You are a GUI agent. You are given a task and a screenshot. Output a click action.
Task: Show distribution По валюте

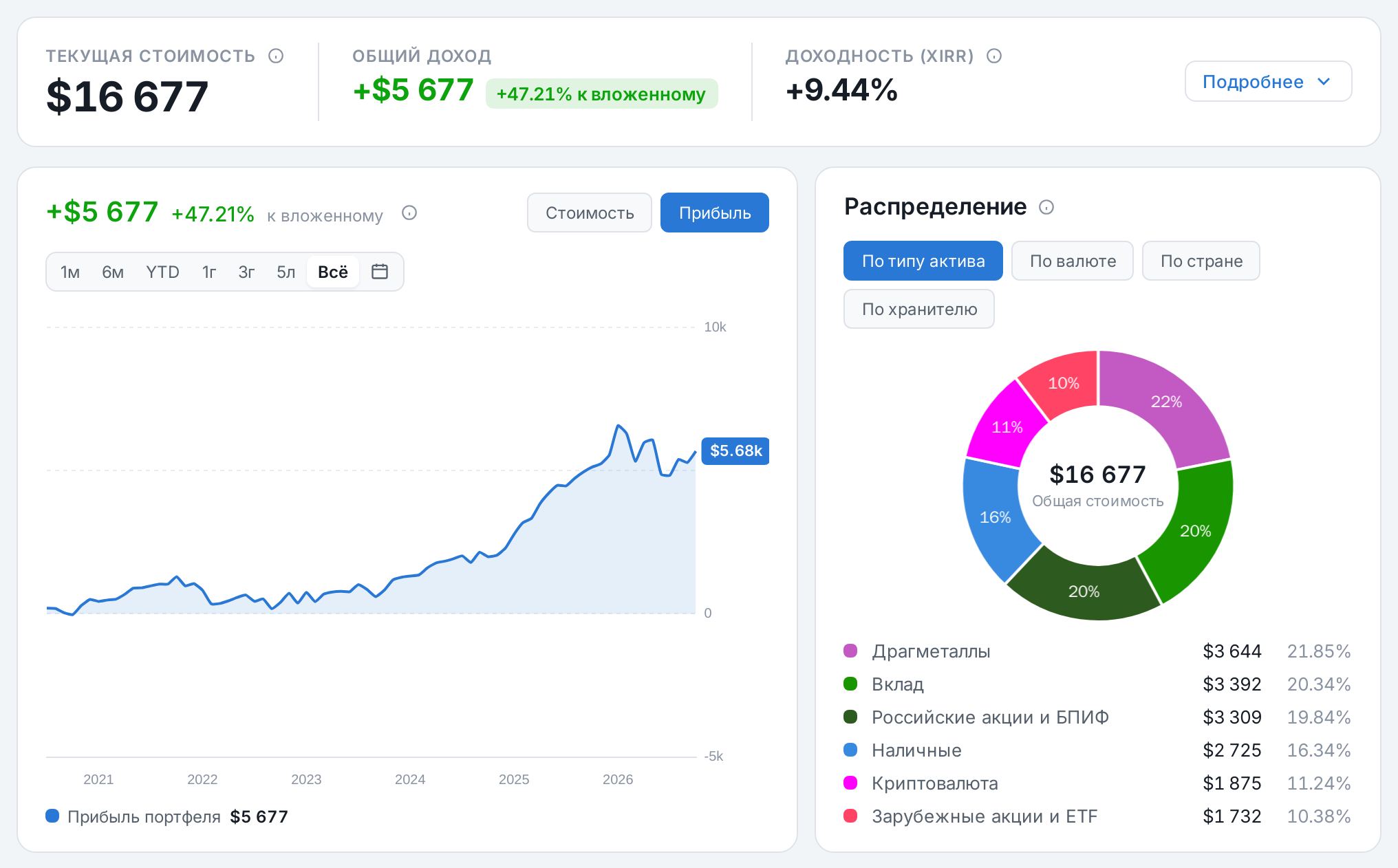click(1073, 261)
